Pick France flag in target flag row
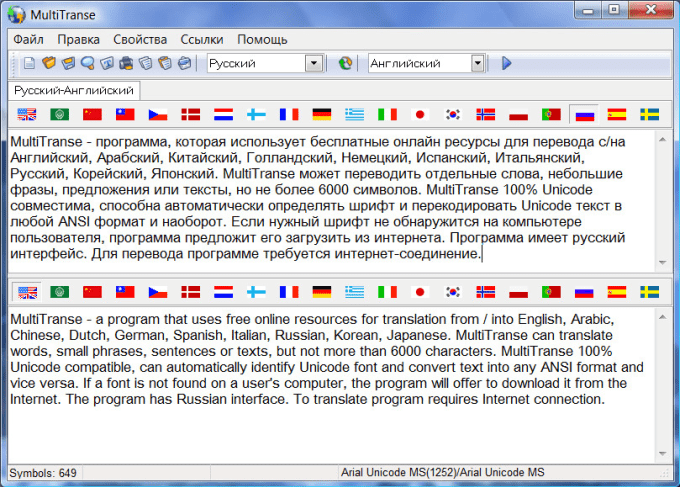The height and width of the screenshot is (487, 680). point(289,292)
